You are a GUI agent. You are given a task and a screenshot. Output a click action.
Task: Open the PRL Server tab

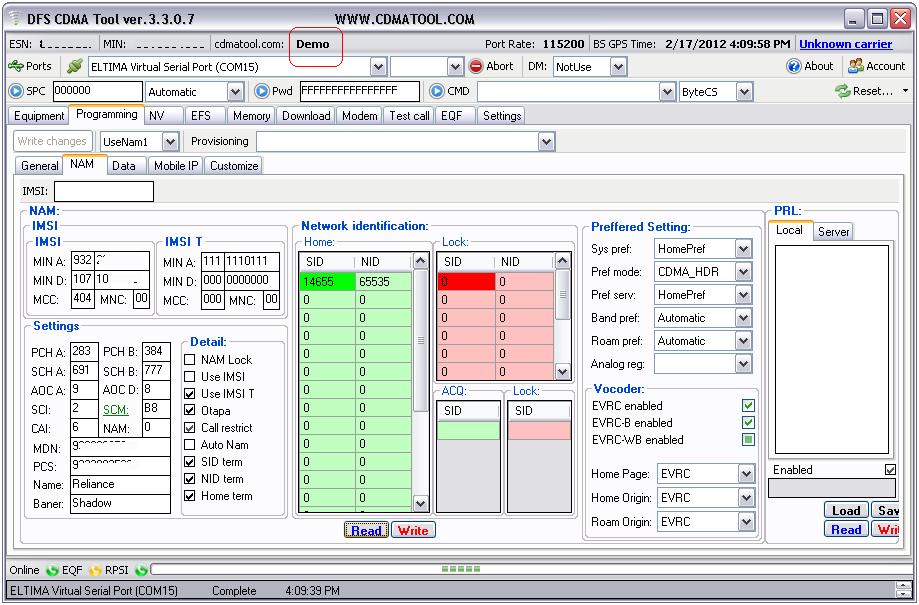coord(833,232)
